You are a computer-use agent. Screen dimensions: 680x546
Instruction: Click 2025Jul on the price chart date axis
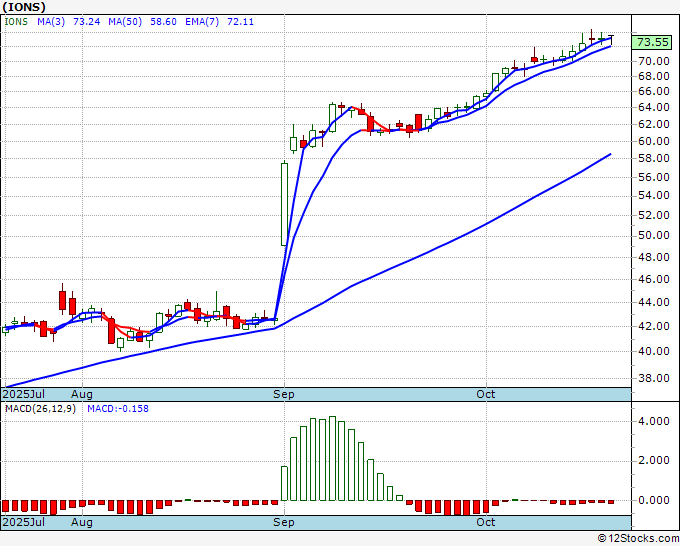click(23, 394)
